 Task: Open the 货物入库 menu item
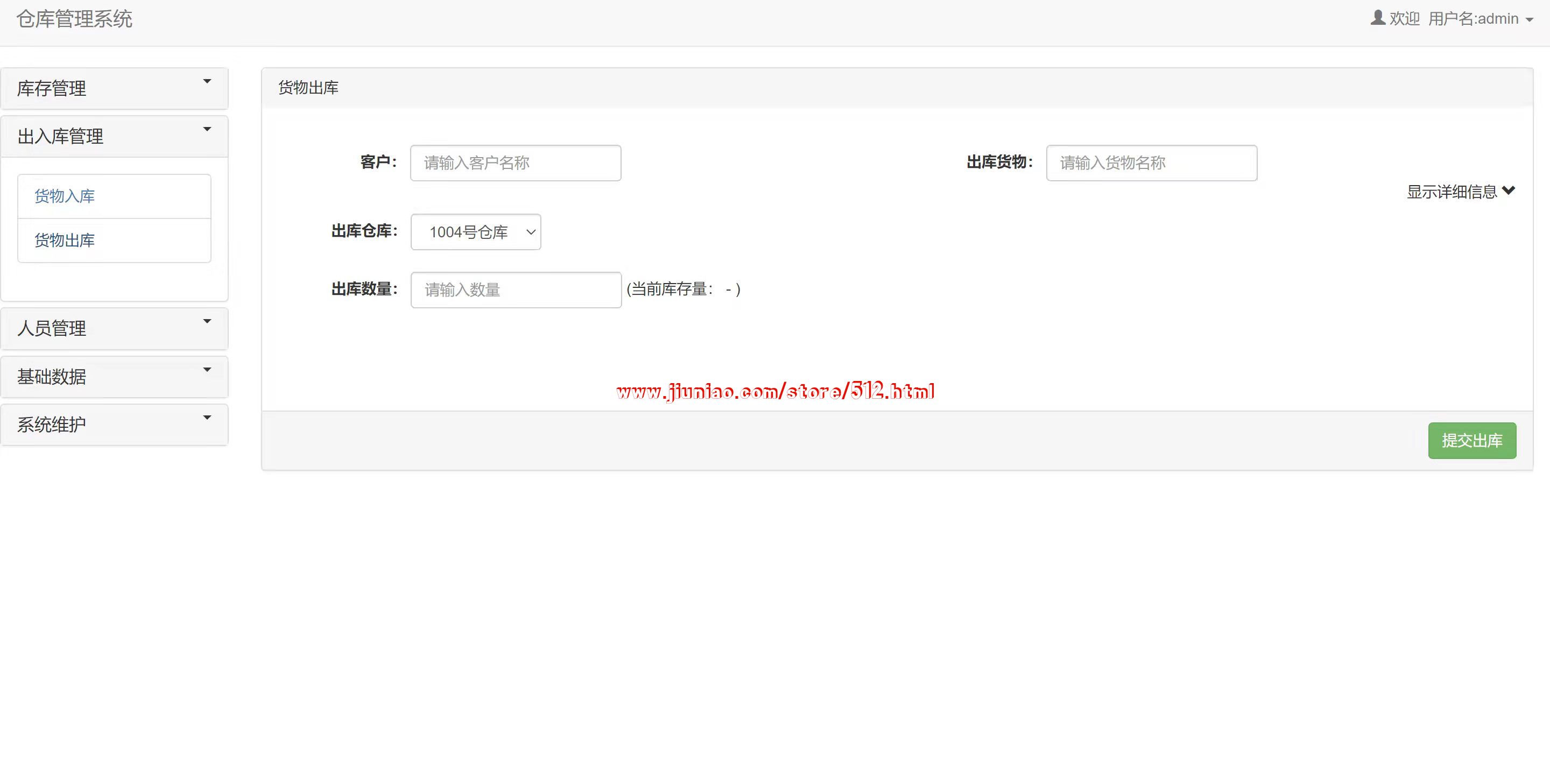click(x=65, y=196)
